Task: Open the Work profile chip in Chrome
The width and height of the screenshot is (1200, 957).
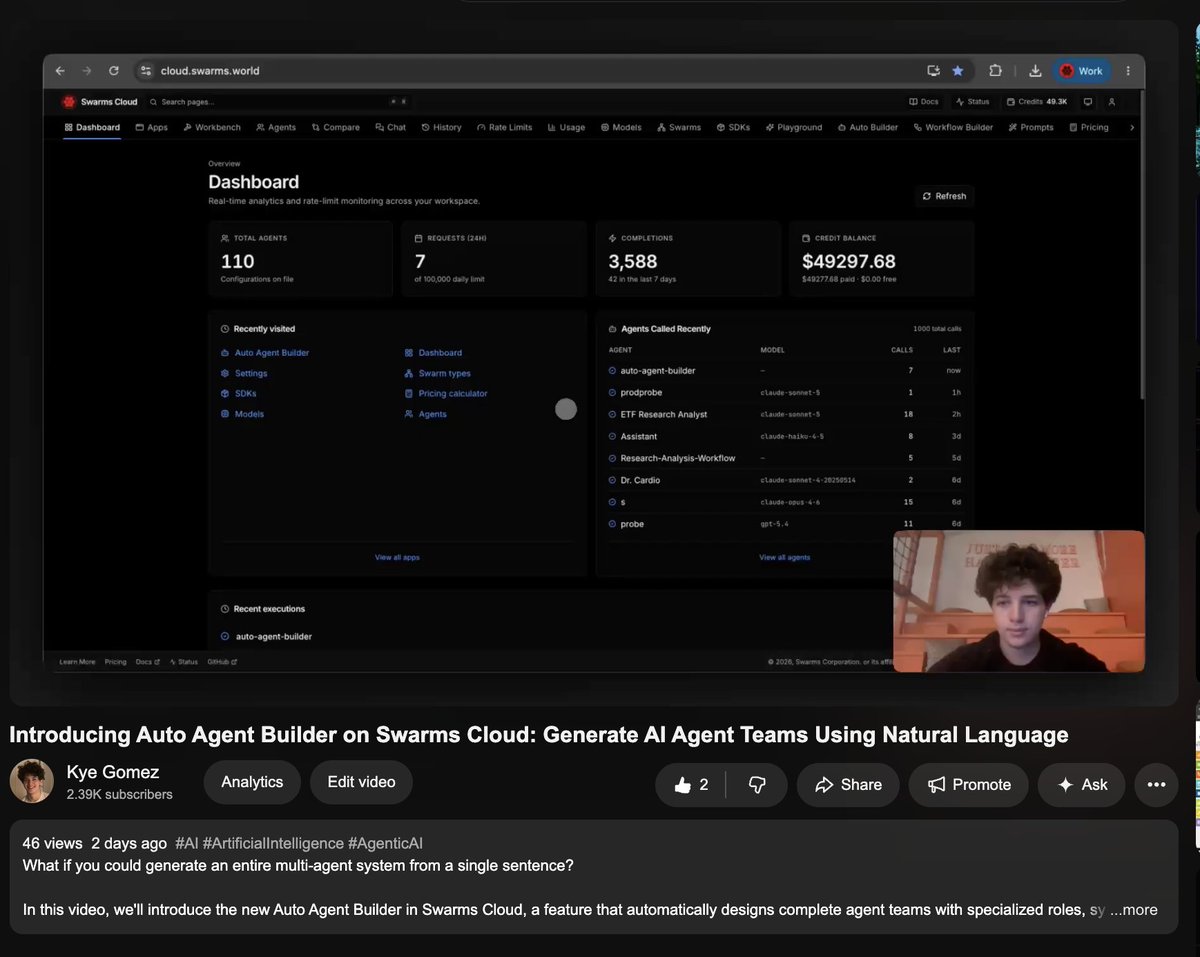Action: (x=1082, y=71)
